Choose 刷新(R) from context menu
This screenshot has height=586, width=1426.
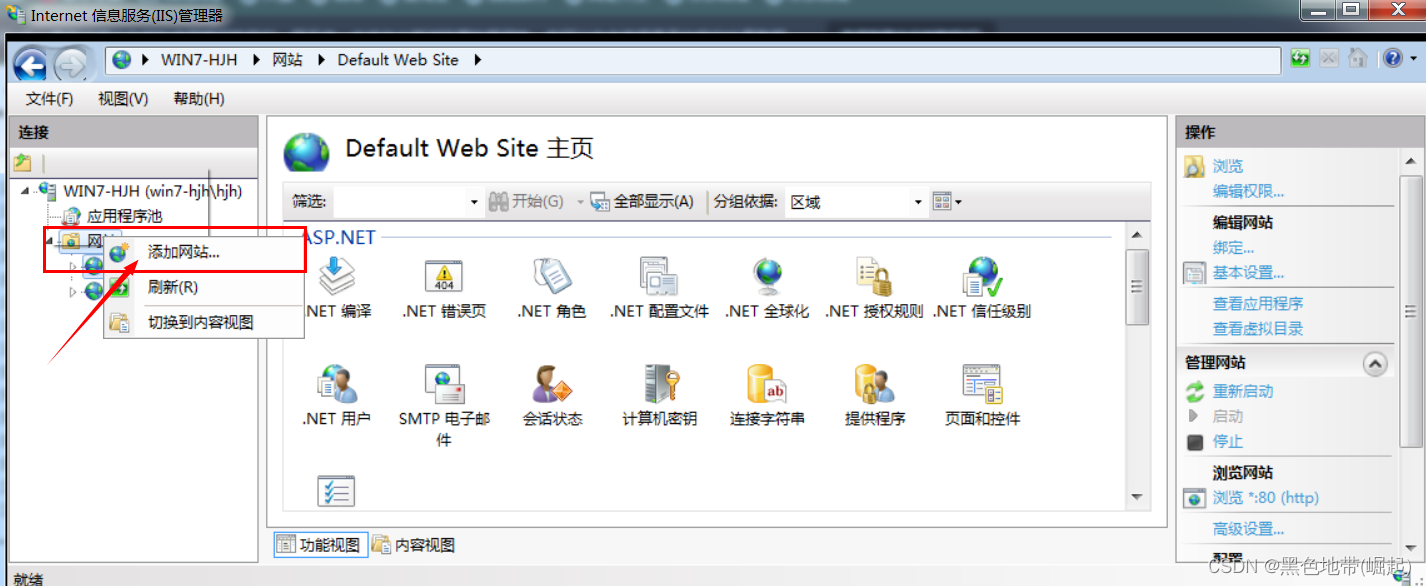[204, 287]
